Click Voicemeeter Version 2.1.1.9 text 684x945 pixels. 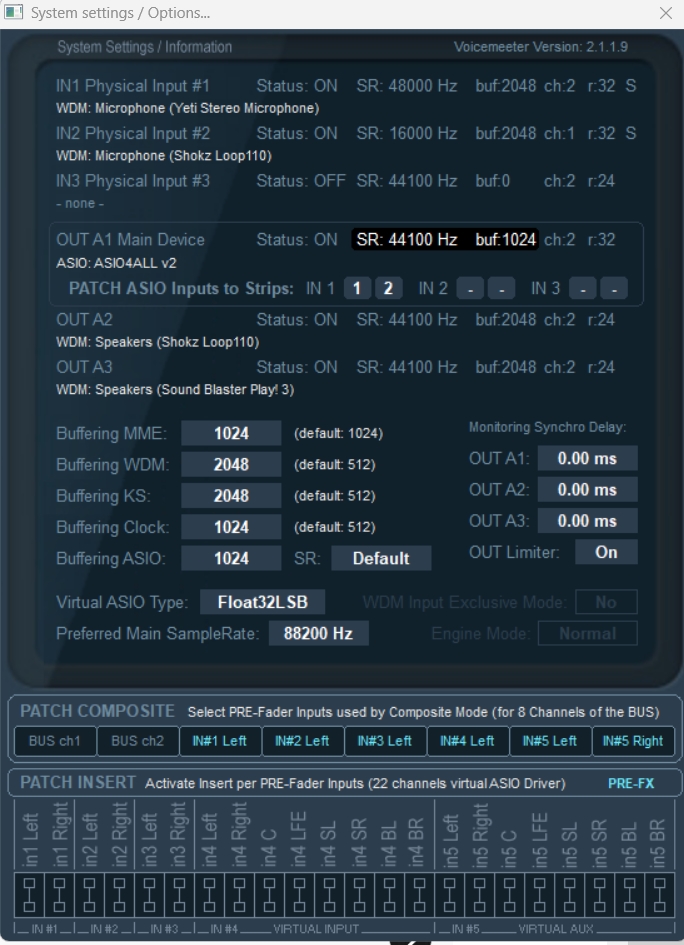click(x=541, y=47)
